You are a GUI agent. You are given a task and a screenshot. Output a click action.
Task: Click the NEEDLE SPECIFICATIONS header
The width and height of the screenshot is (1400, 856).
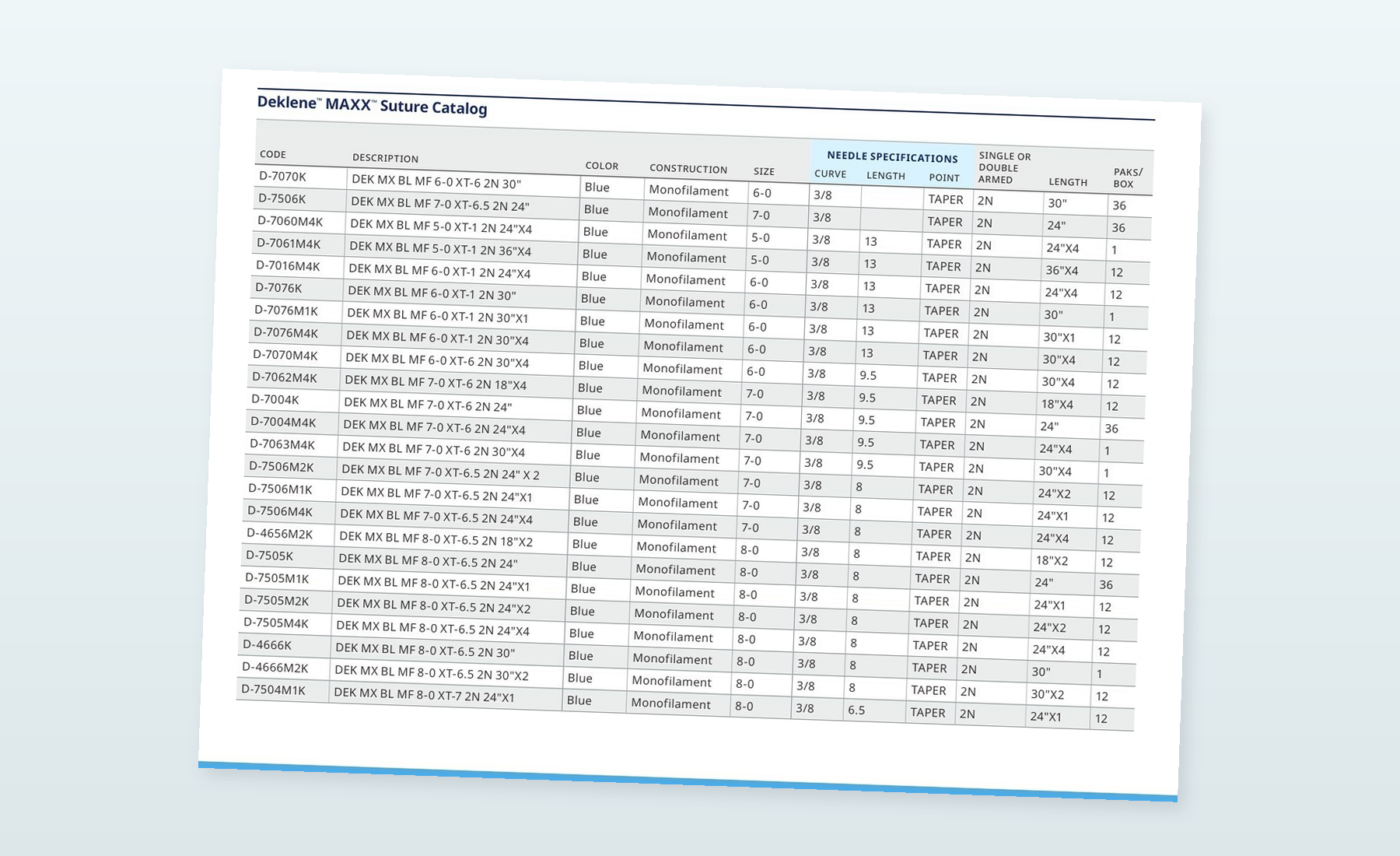892,157
